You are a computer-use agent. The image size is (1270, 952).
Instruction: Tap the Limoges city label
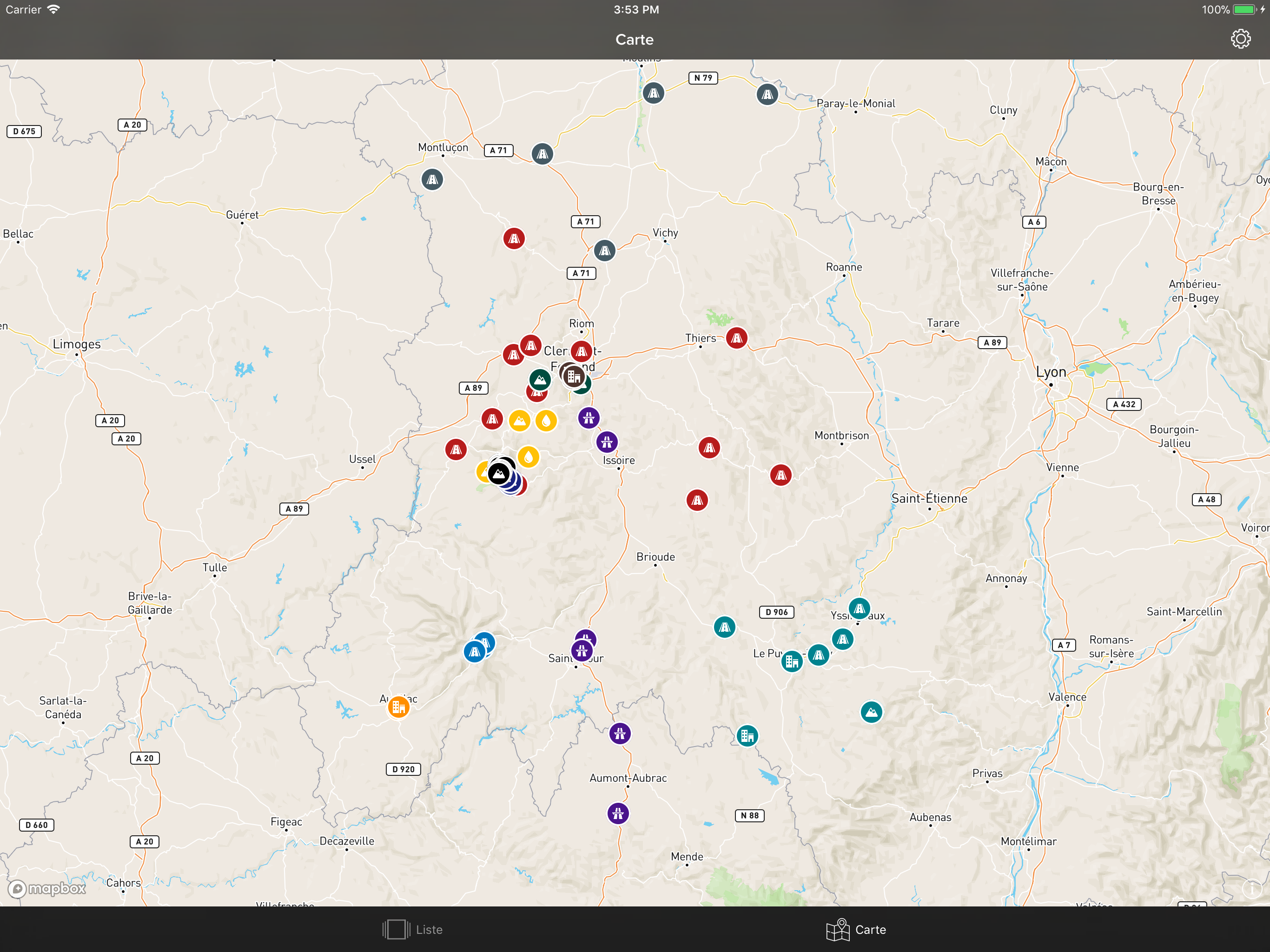76,344
